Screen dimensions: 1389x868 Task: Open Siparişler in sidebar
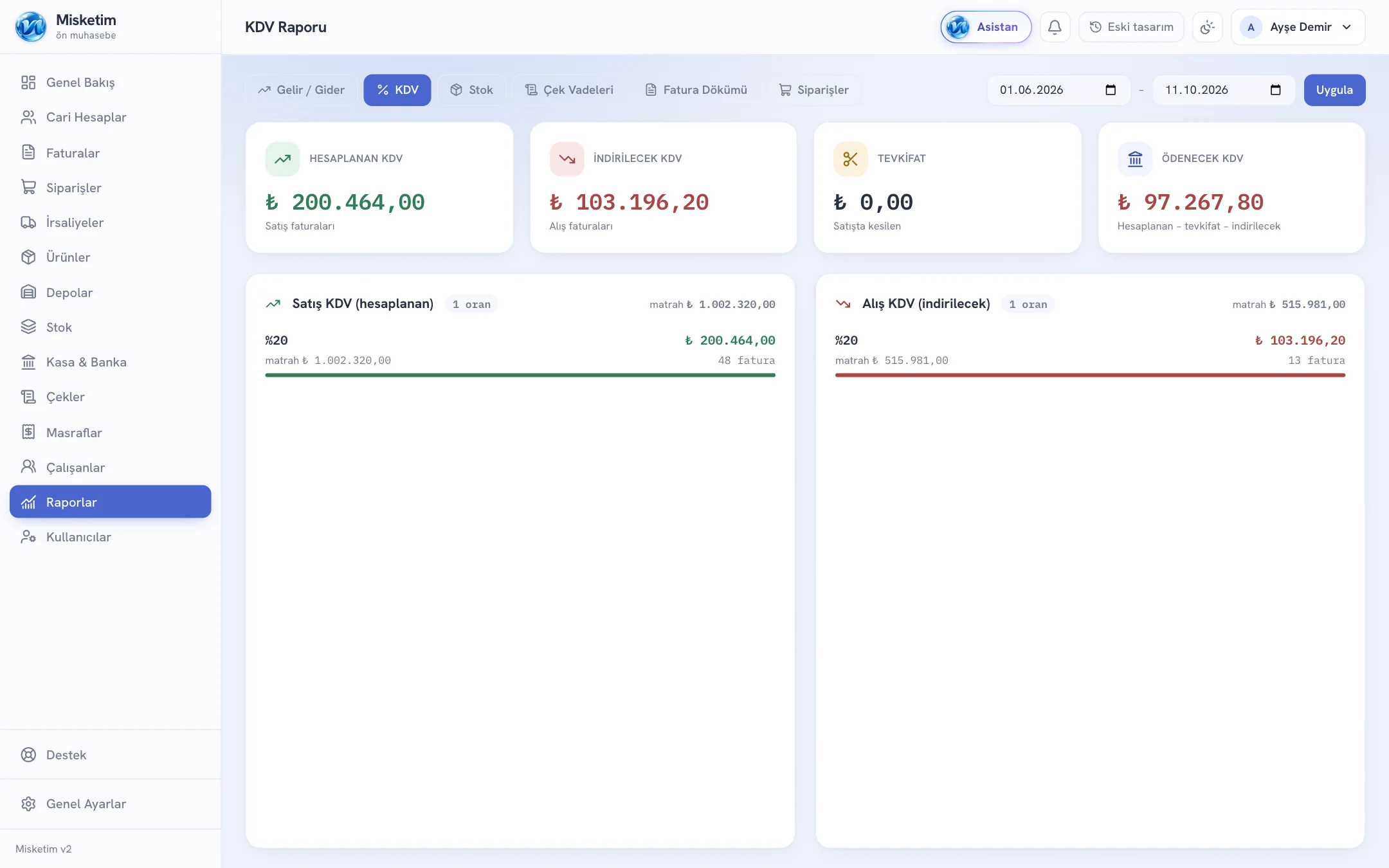tap(111, 188)
